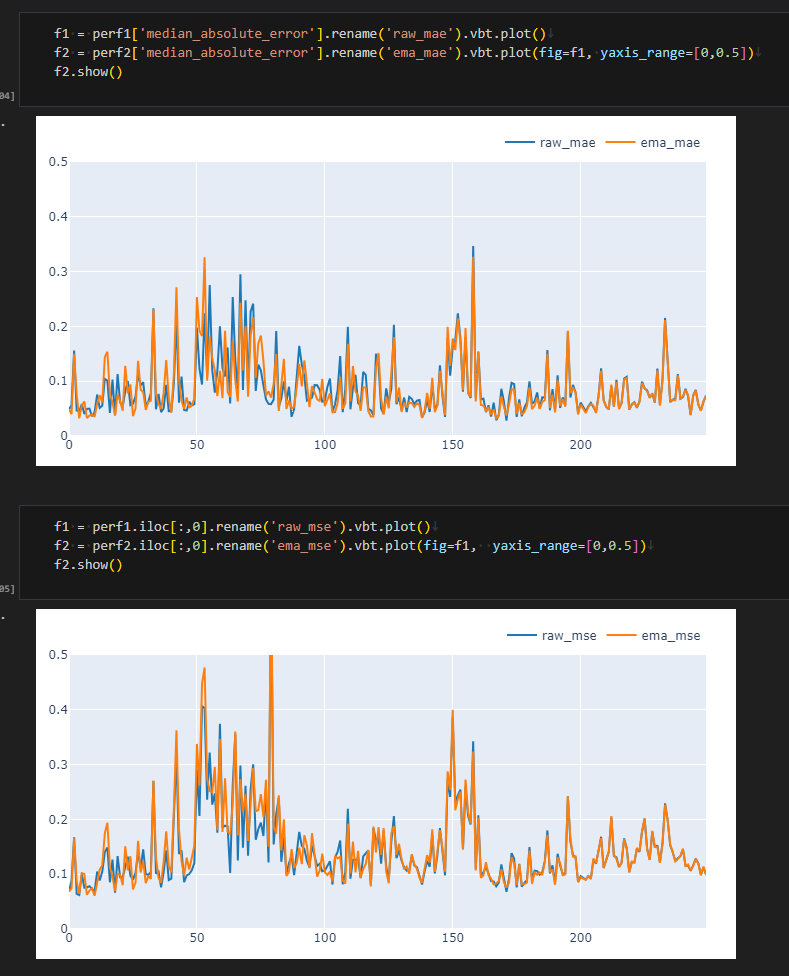The height and width of the screenshot is (976, 789).
Task: Toggle raw_mae trace in first chart legend
Action: pyautogui.click(x=550, y=143)
